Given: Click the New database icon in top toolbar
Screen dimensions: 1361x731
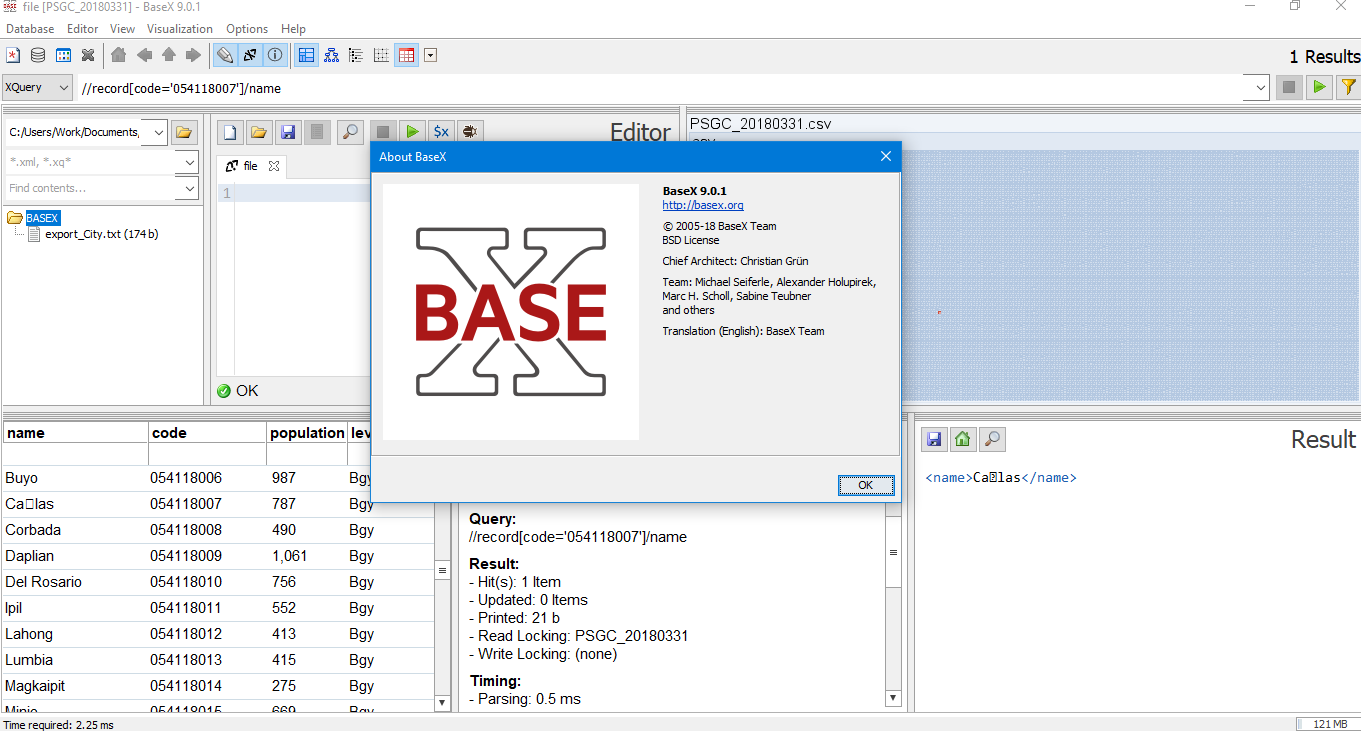Looking at the screenshot, I should pos(14,55).
